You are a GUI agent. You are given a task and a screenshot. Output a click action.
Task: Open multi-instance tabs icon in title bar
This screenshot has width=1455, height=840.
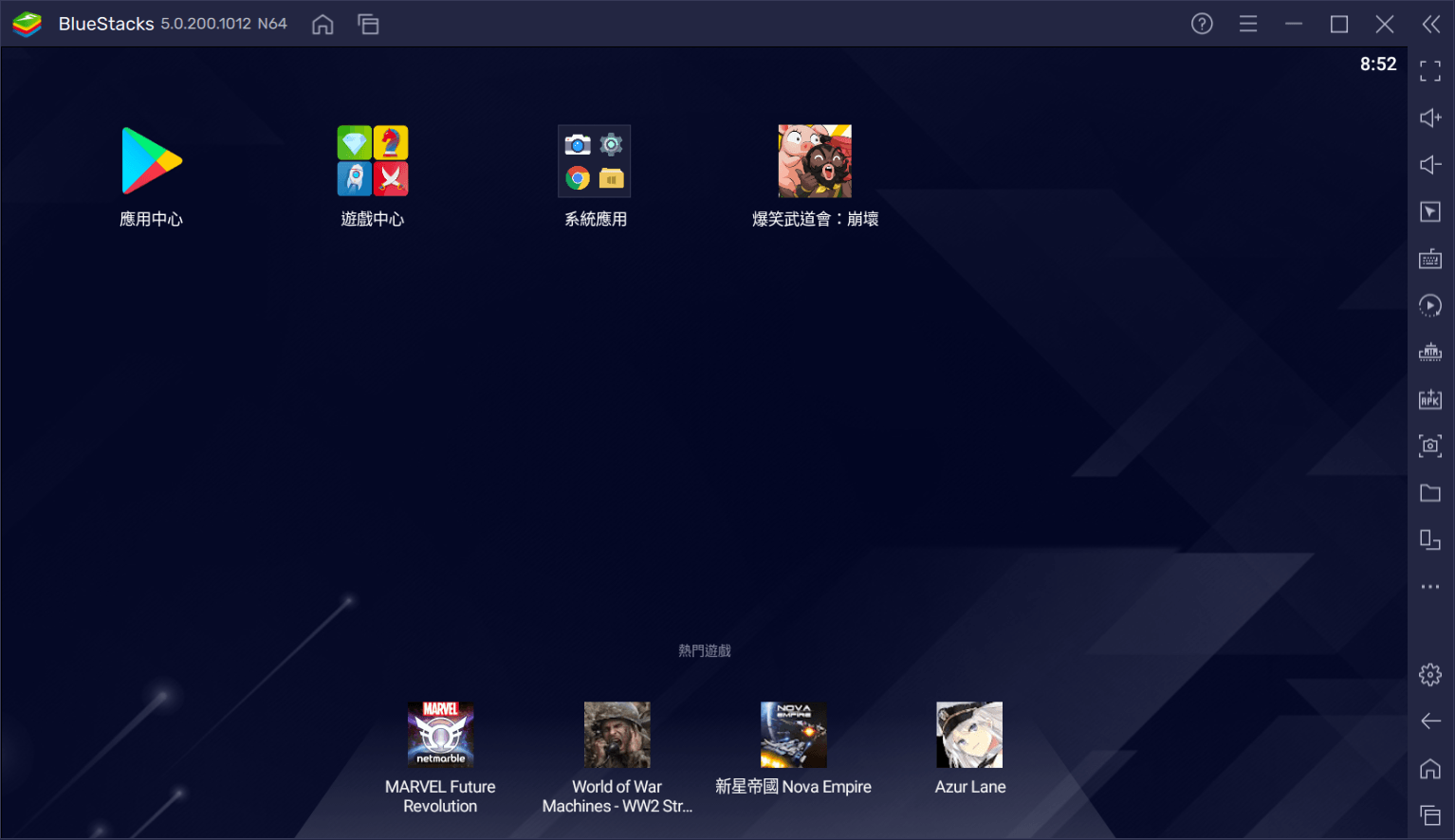368,25
